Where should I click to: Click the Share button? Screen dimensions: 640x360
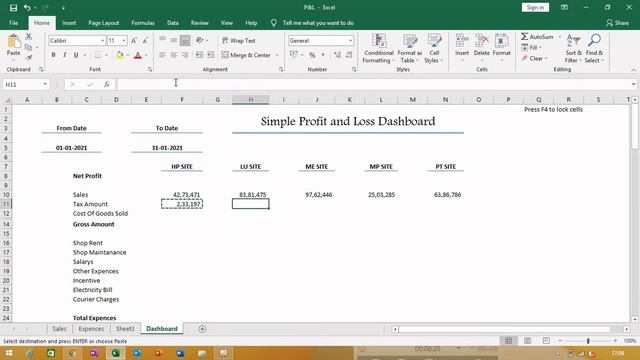click(617, 23)
